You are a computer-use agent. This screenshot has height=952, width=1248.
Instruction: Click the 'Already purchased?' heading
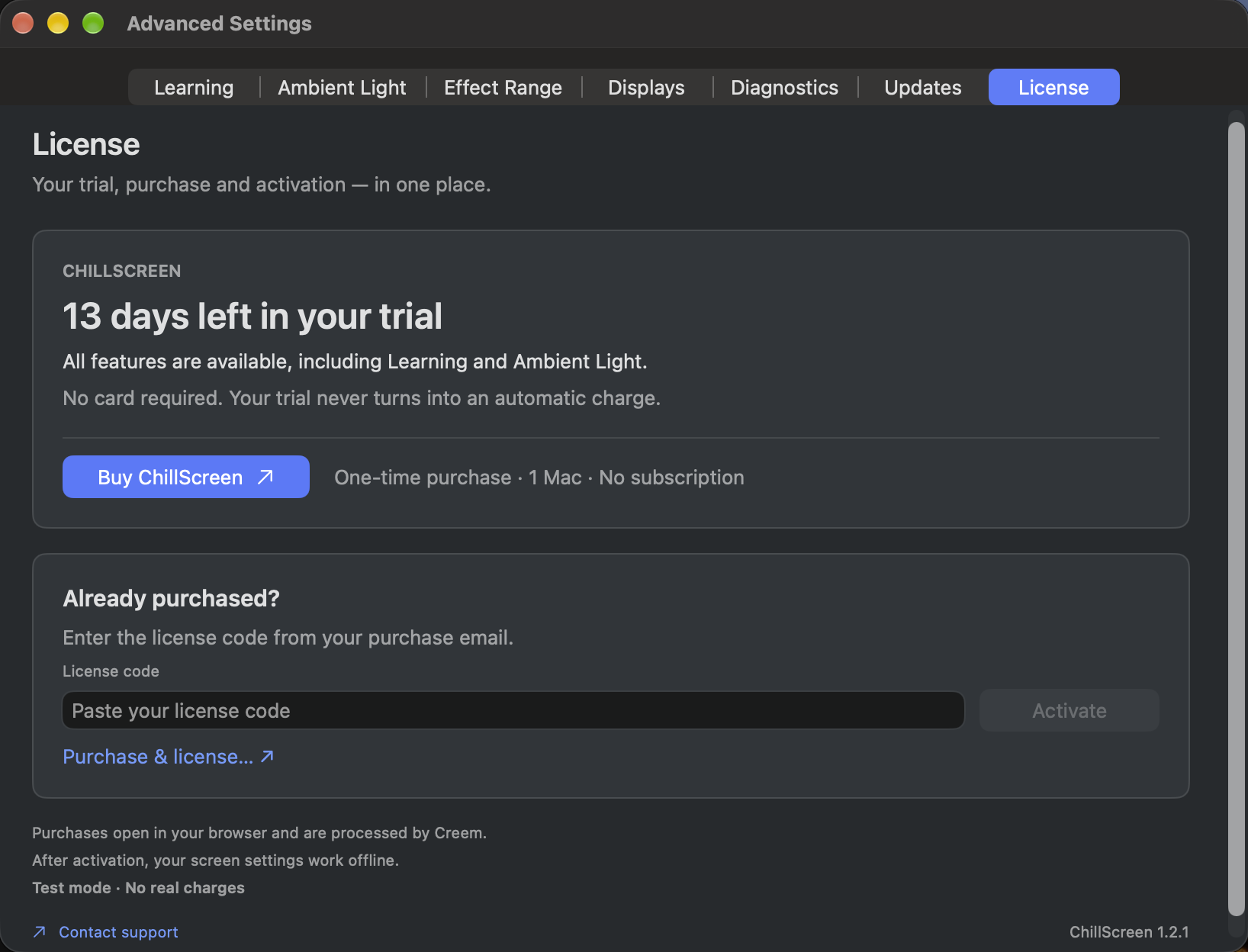[172, 599]
